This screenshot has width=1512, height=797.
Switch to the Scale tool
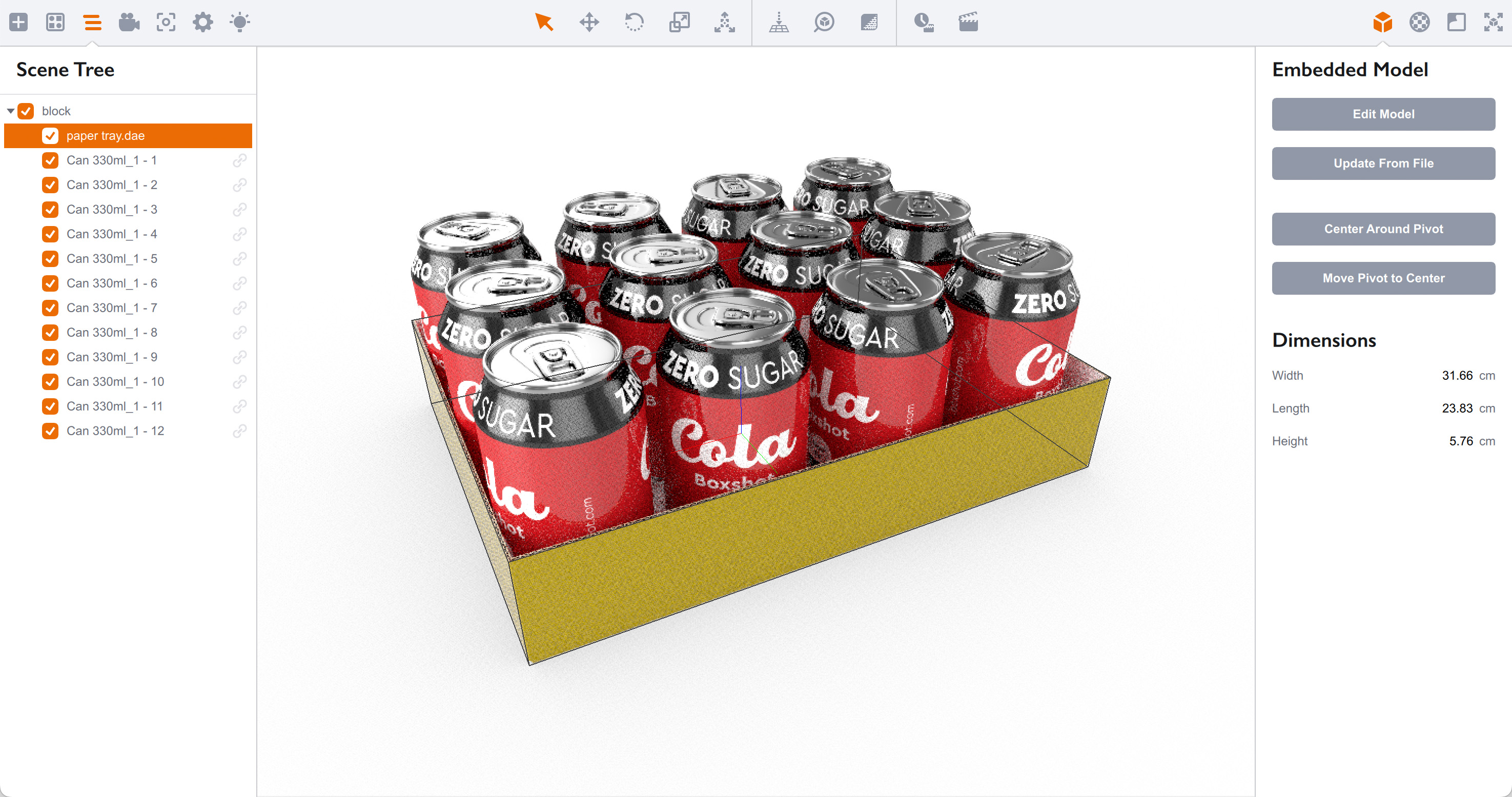click(680, 23)
